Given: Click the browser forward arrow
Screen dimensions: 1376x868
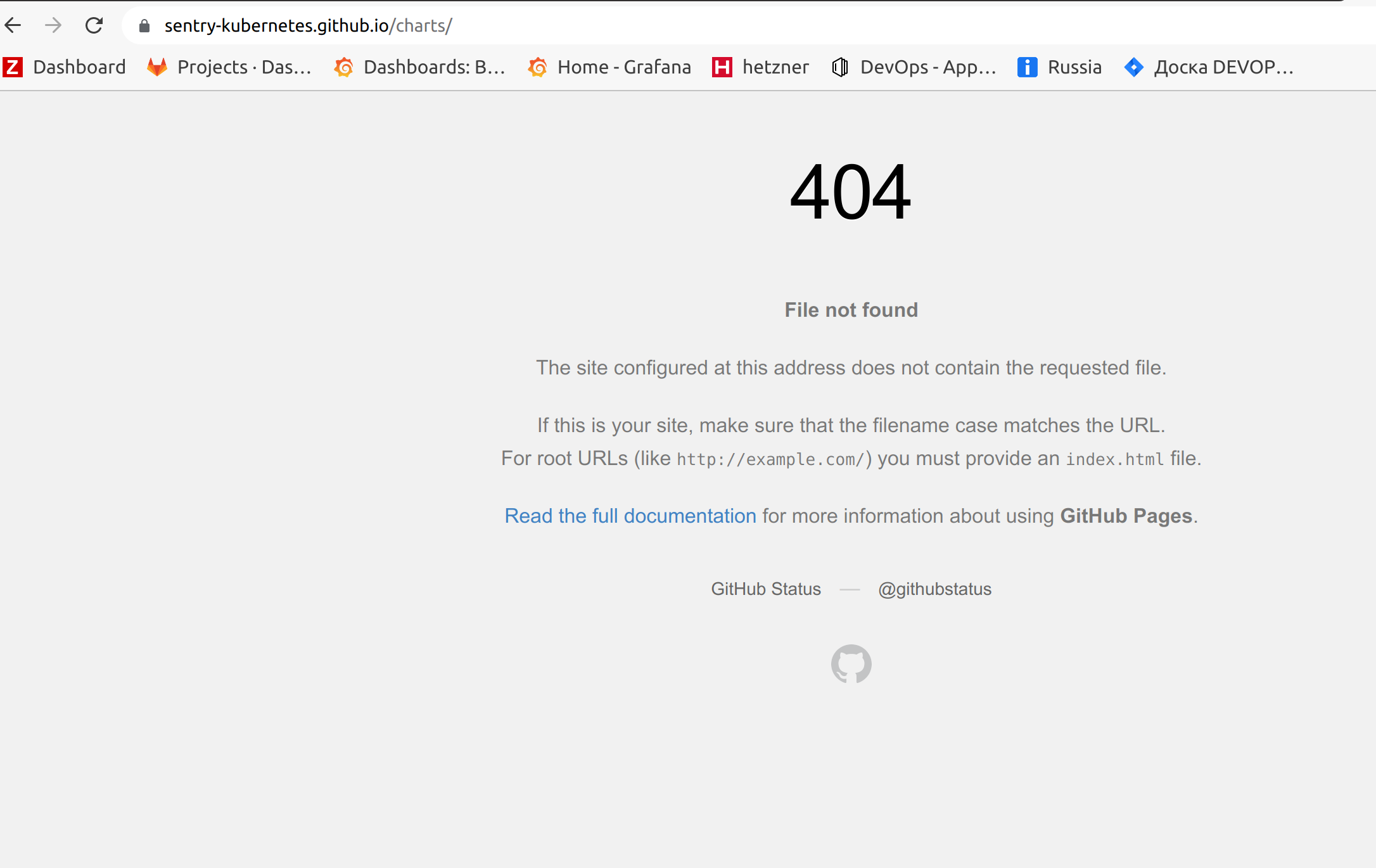Looking at the screenshot, I should (53, 25).
